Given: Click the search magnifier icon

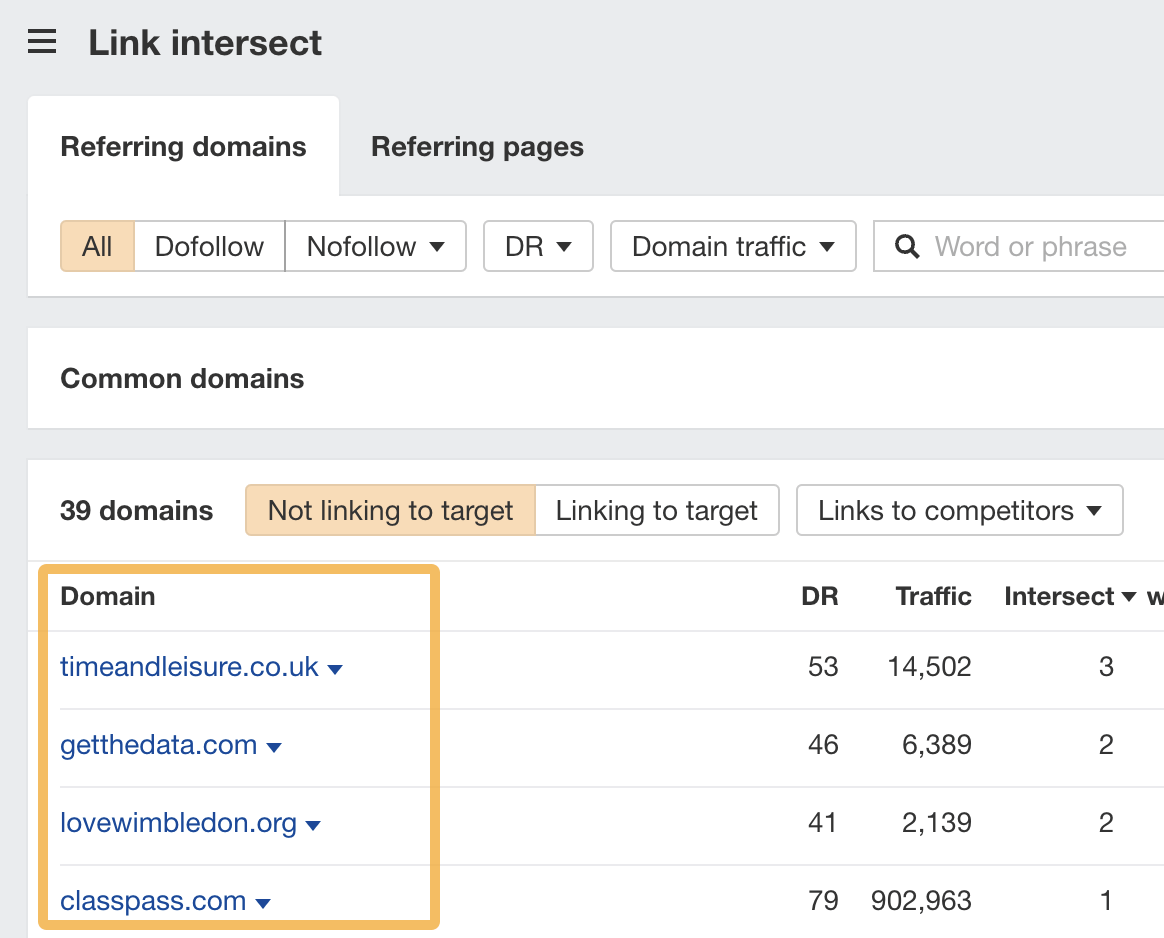Looking at the screenshot, I should tap(907, 246).
